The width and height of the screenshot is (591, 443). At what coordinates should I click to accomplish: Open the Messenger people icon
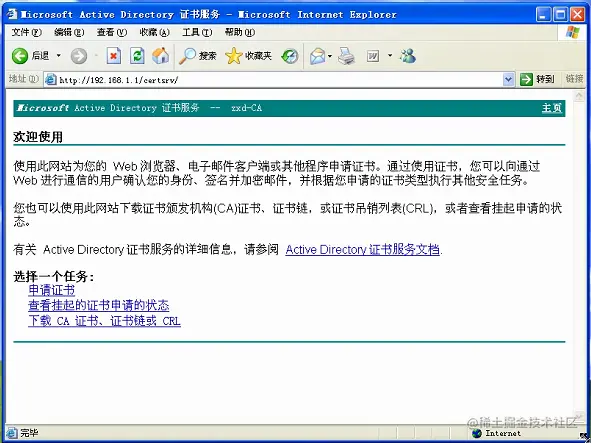click(x=408, y=56)
